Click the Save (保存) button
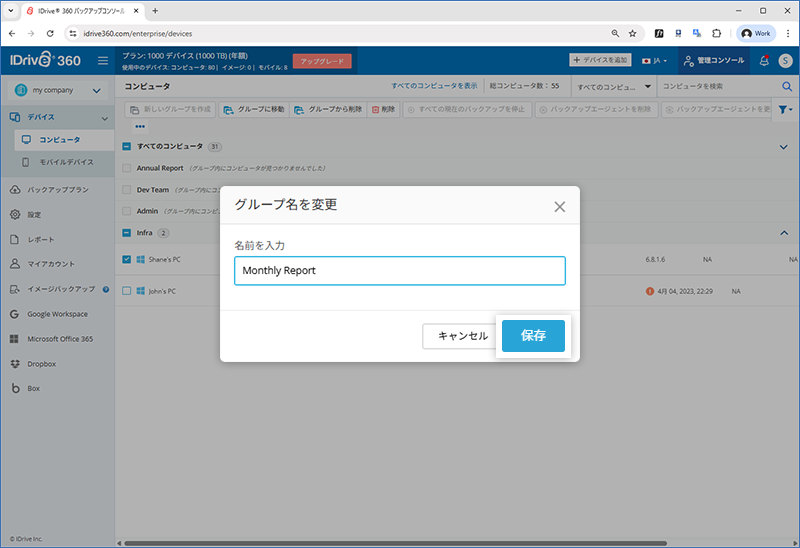The width and height of the screenshot is (800, 548). click(533, 336)
